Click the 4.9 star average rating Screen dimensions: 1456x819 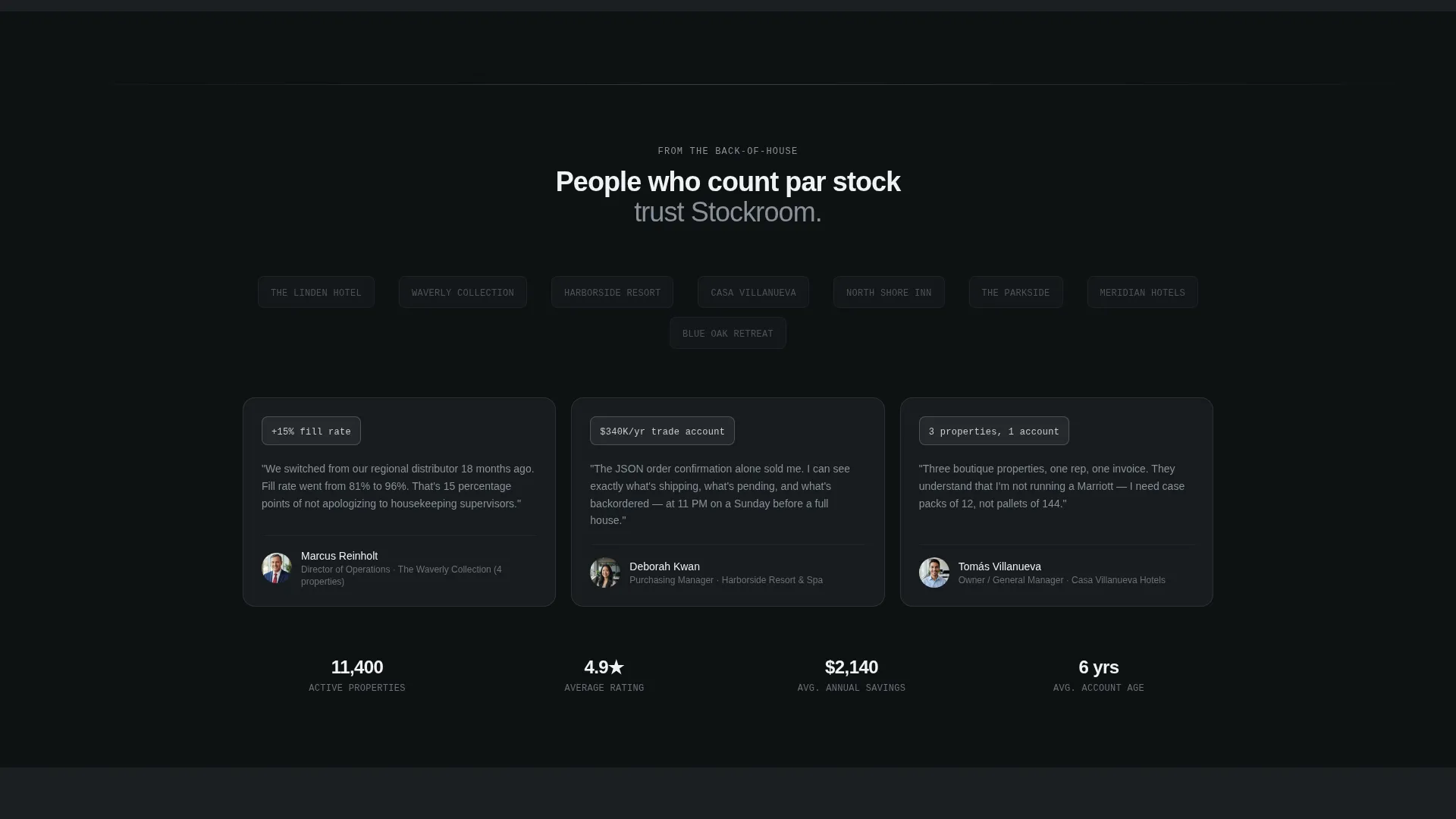pyautogui.click(x=604, y=667)
